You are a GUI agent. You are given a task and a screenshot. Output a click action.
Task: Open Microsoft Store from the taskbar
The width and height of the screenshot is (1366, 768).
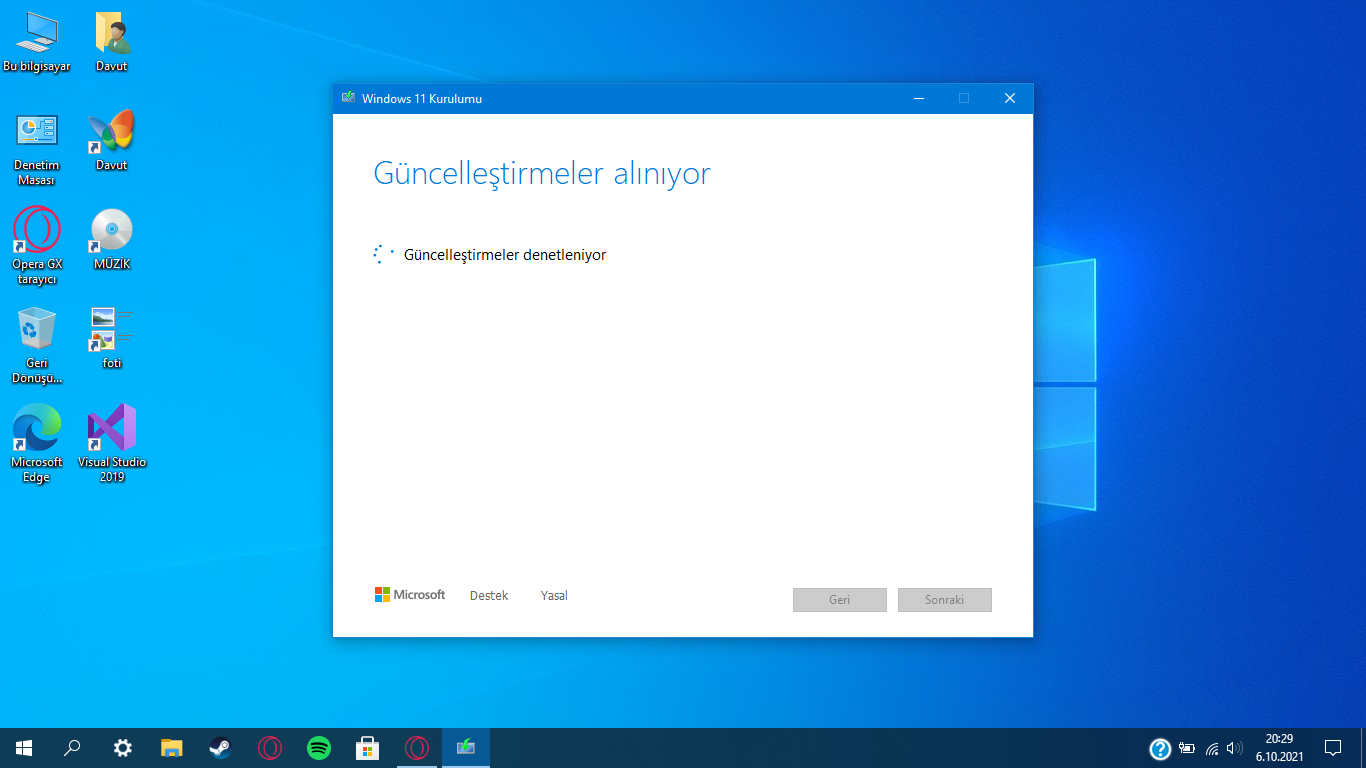coord(368,748)
